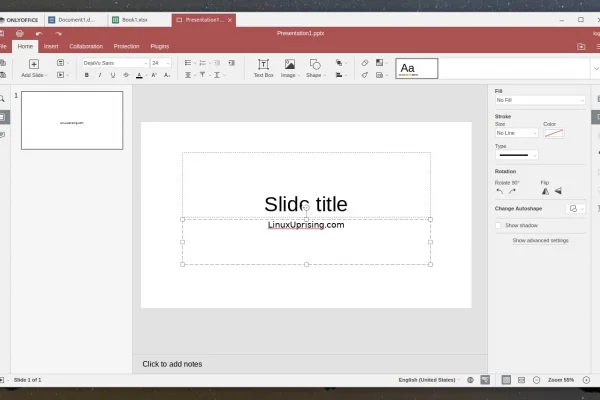Image resolution: width=600 pixels, height=400 pixels.
Task: Click the redo arrow
Action: click(58, 34)
